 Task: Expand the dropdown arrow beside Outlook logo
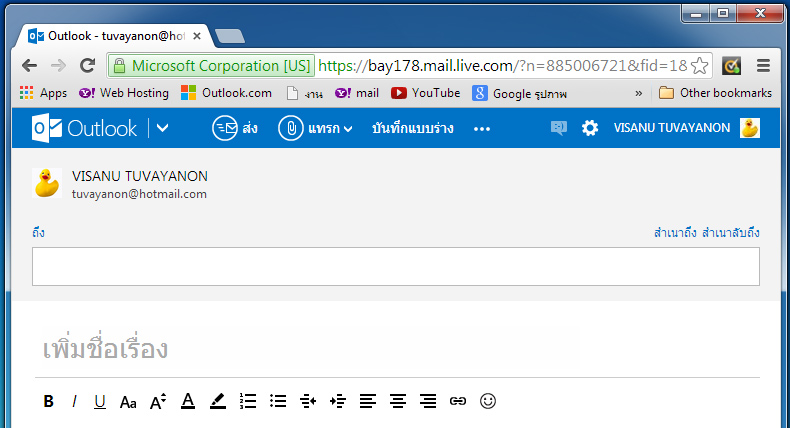pos(163,128)
